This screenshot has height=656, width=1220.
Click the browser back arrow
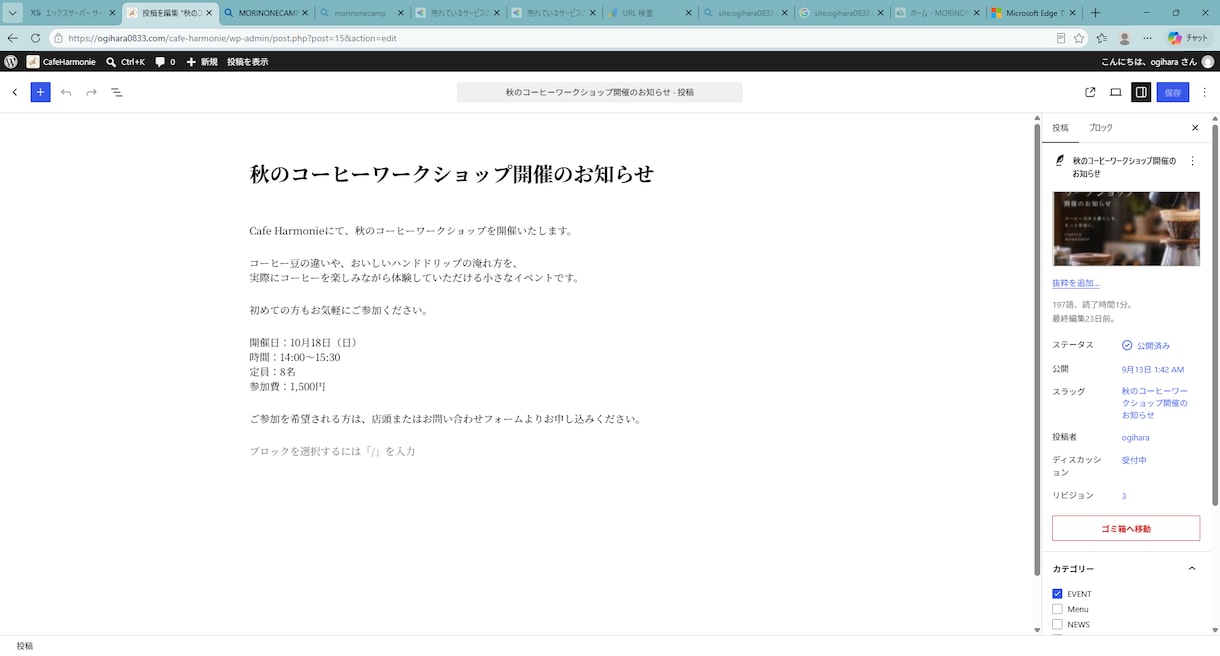(12, 38)
